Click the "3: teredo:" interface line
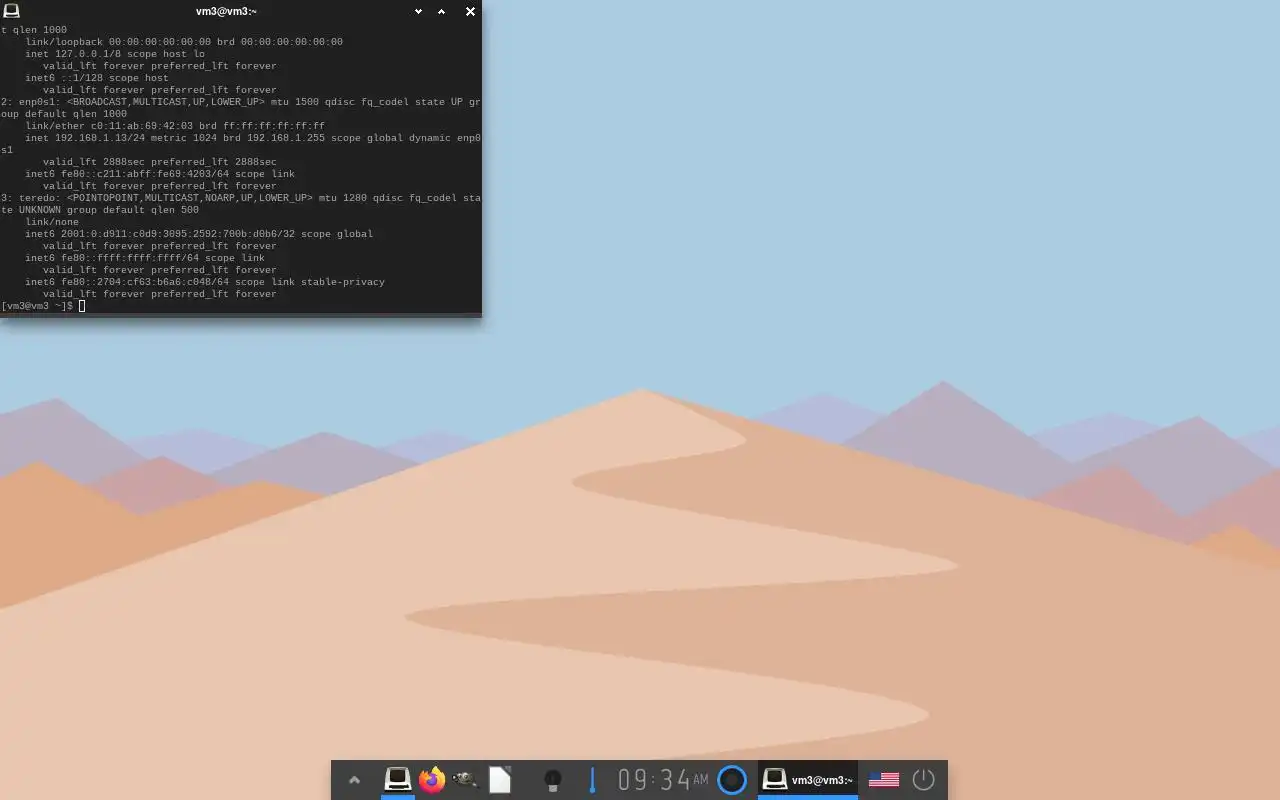 click(241, 198)
